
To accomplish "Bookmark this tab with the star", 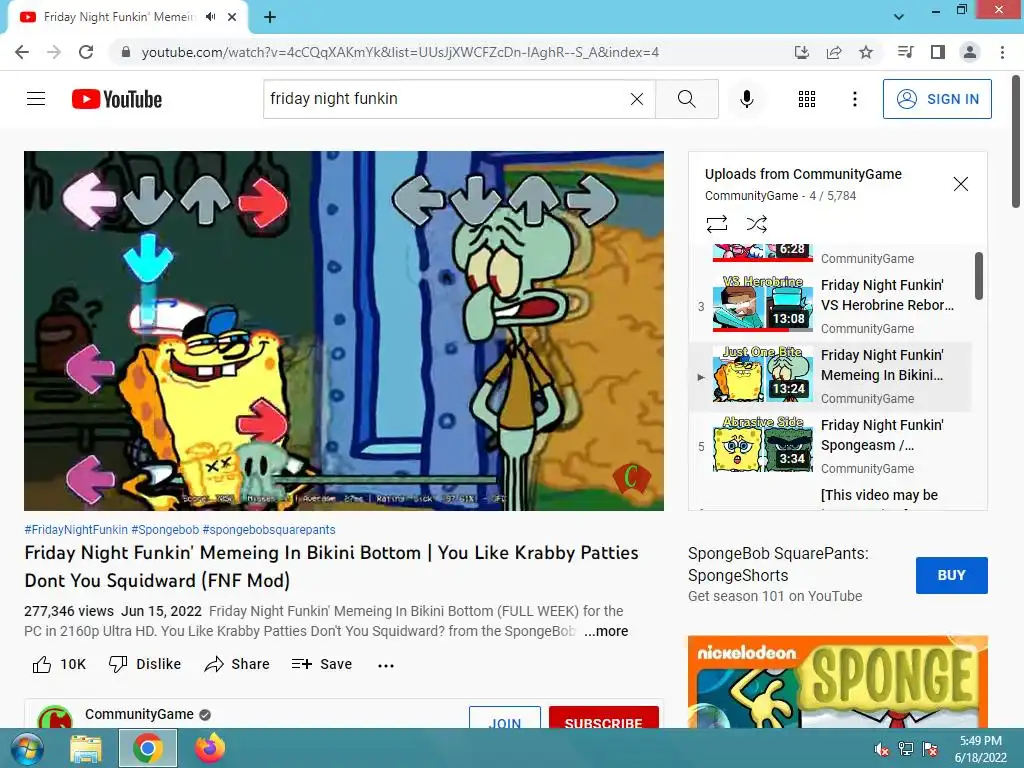I will pyautogui.click(x=865, y=52).
